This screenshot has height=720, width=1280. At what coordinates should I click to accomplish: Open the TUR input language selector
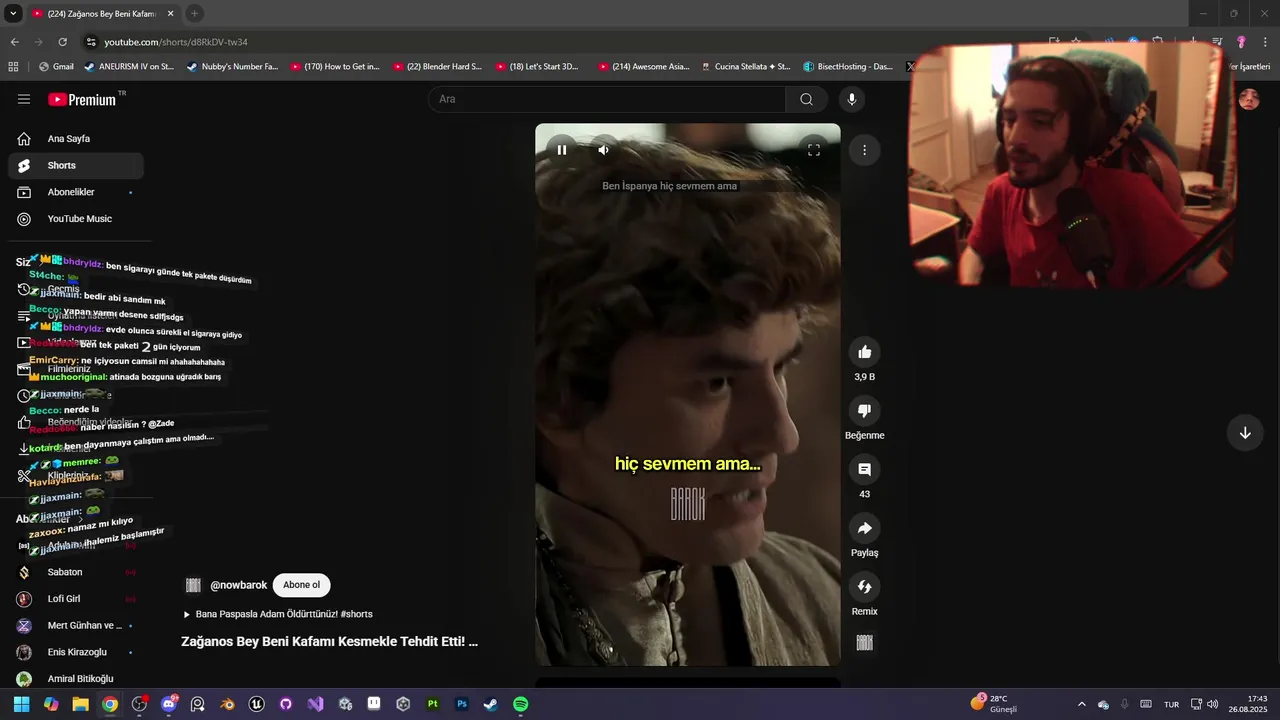(1171, 705)
